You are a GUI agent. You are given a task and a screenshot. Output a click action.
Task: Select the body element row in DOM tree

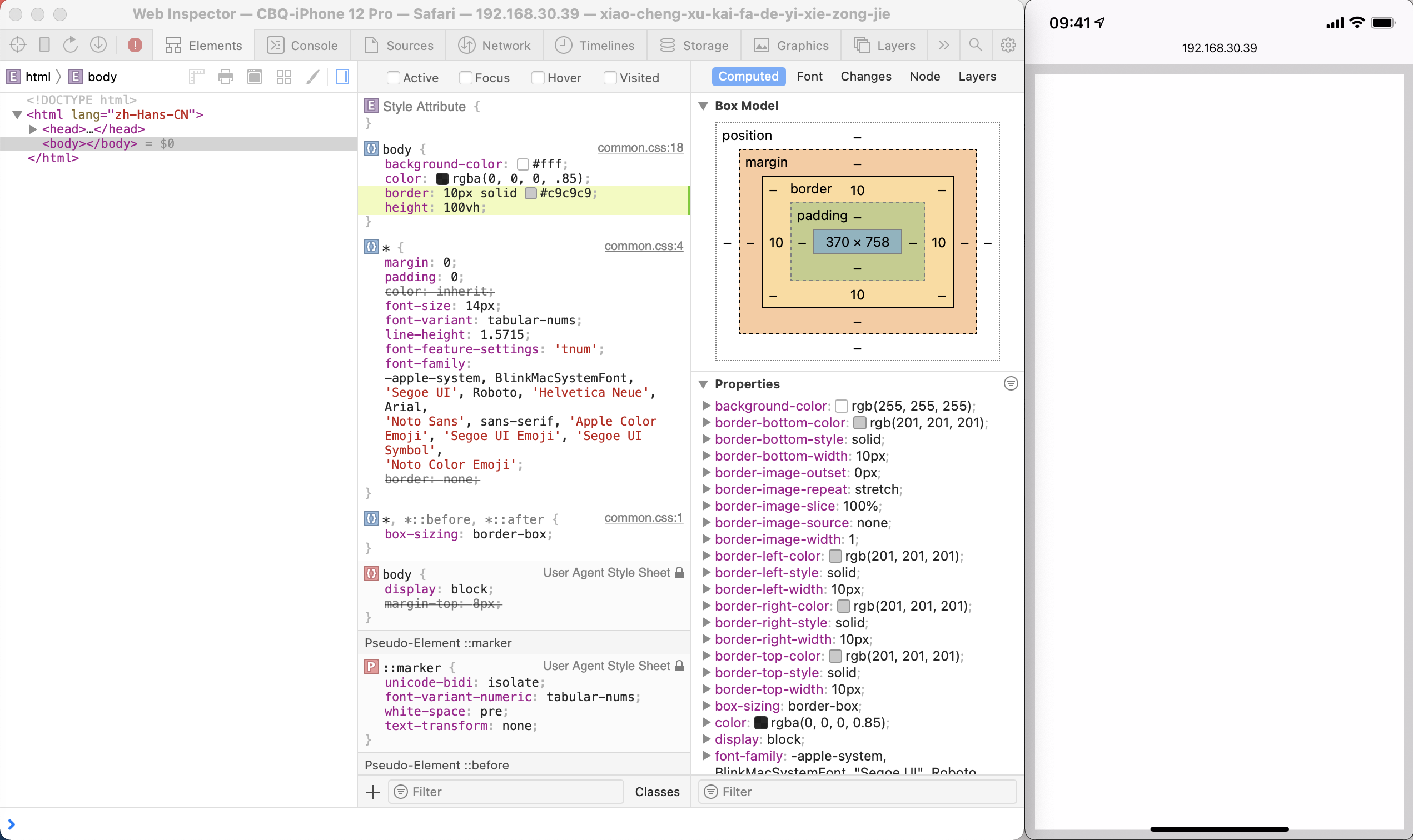coord(178,144)
